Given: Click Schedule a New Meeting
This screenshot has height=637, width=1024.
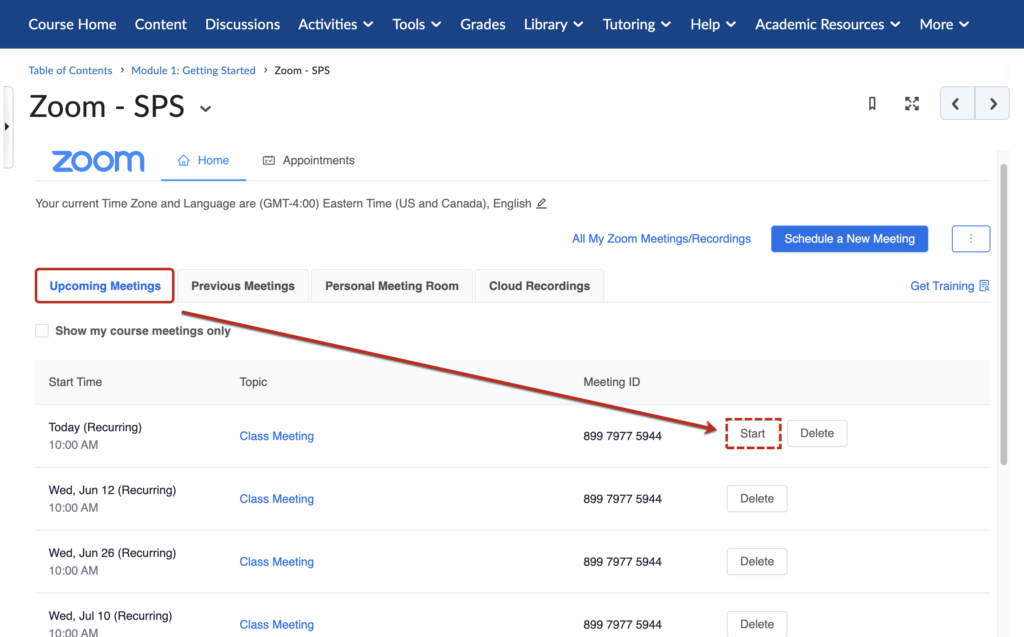Looking at the screenshot, I should pos(849,238).
